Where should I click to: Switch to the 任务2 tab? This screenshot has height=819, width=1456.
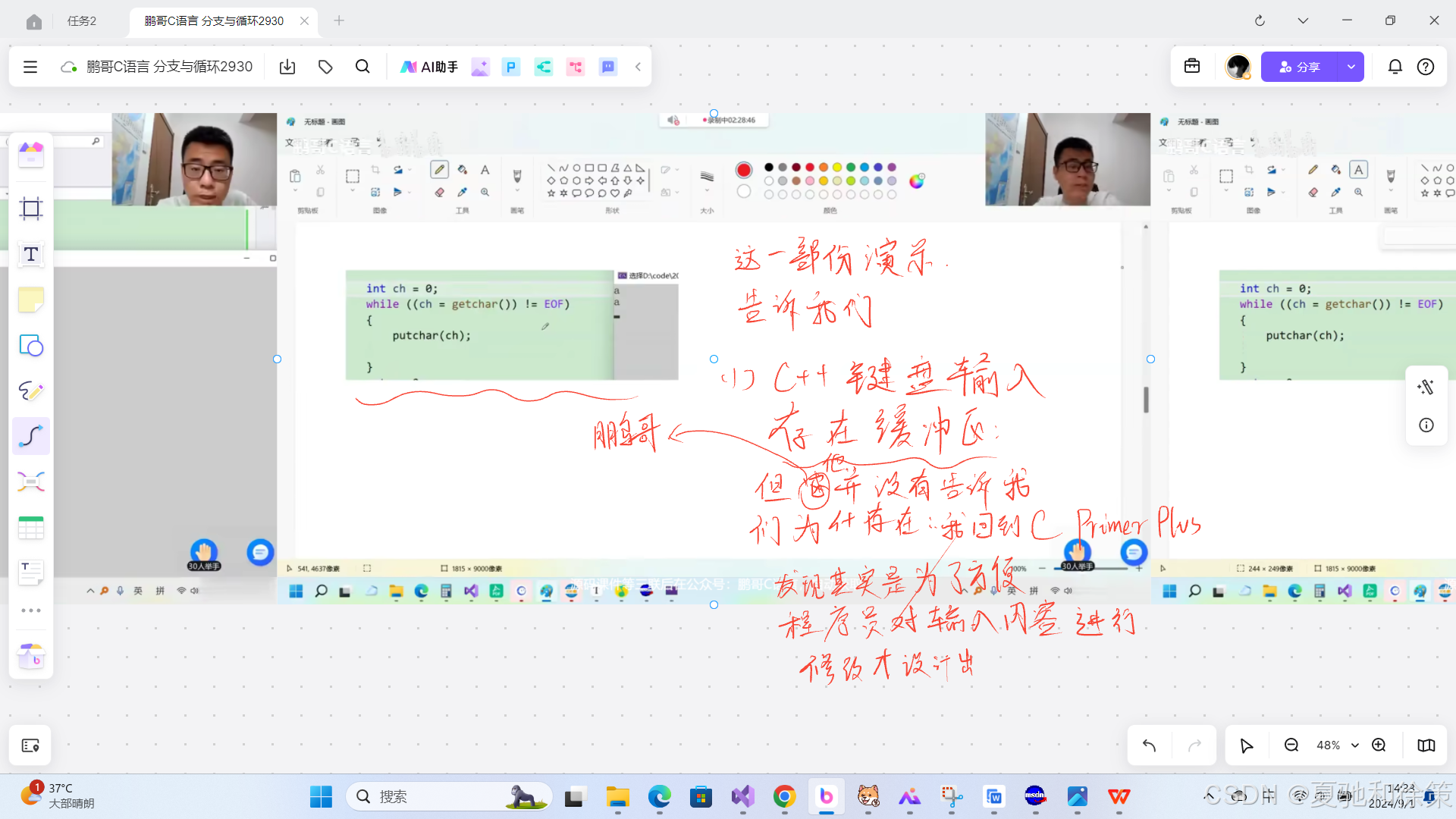pos(82,20)
